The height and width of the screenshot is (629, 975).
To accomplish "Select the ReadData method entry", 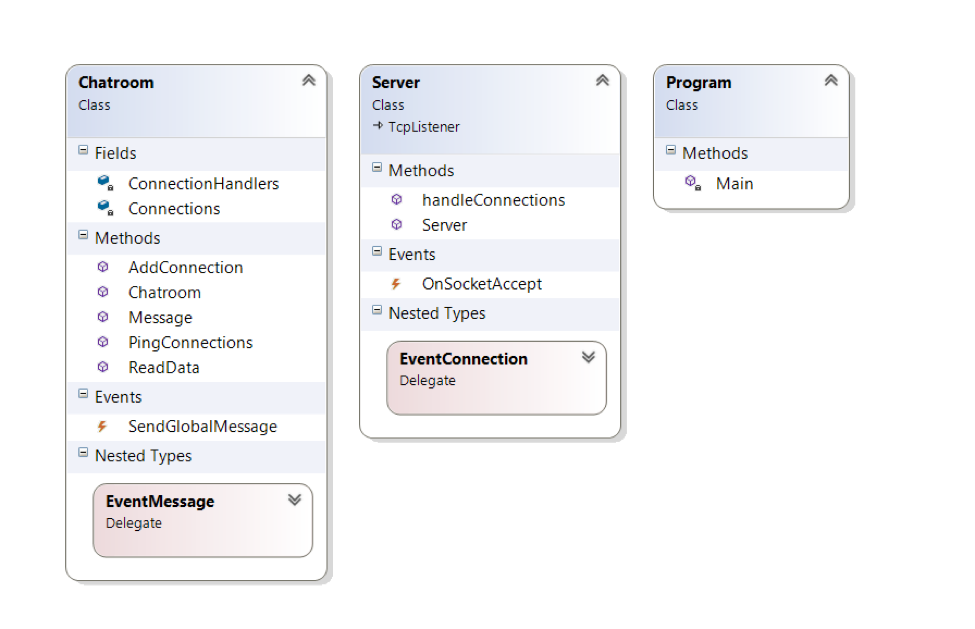I will 163,367.
